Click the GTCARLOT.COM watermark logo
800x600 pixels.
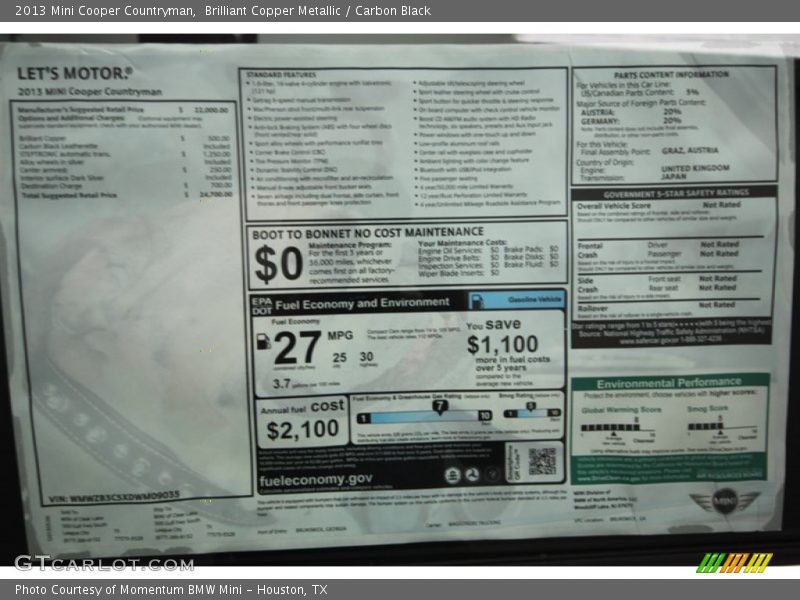pyautogui.click(x=103, y=563)
